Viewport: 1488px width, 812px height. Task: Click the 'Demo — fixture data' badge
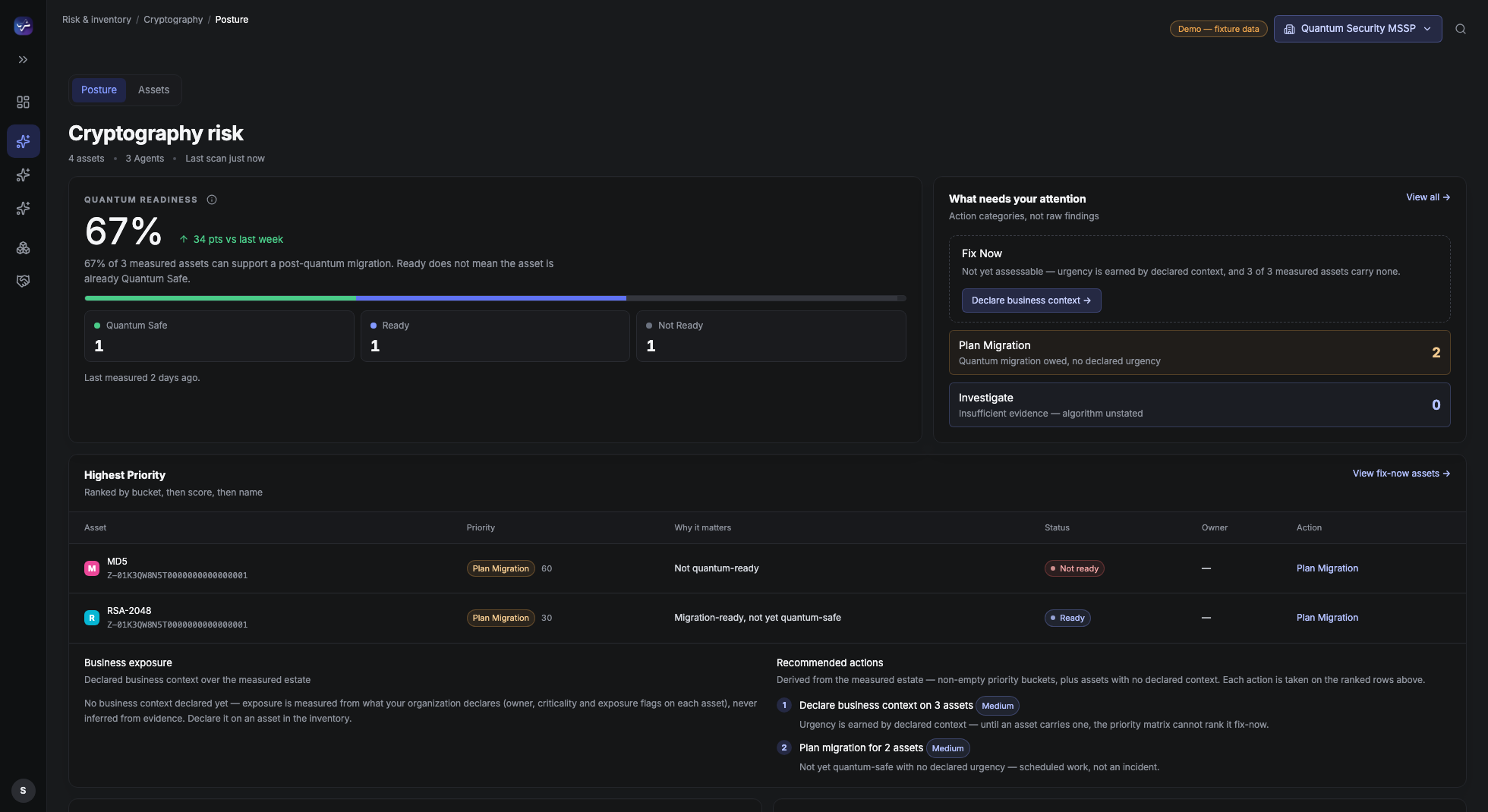click(1218, 29)
